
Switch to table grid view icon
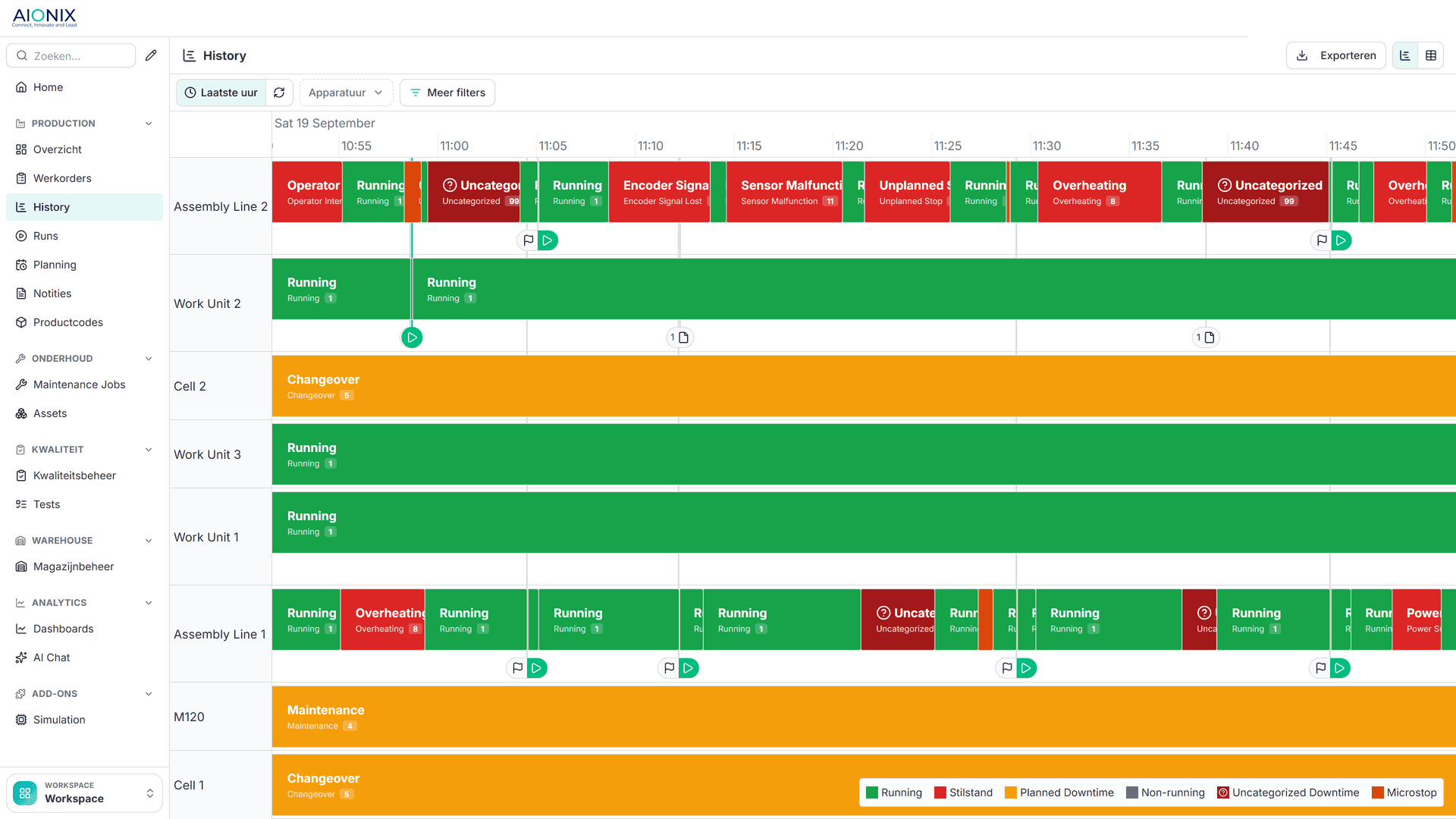coord(1431,55)
